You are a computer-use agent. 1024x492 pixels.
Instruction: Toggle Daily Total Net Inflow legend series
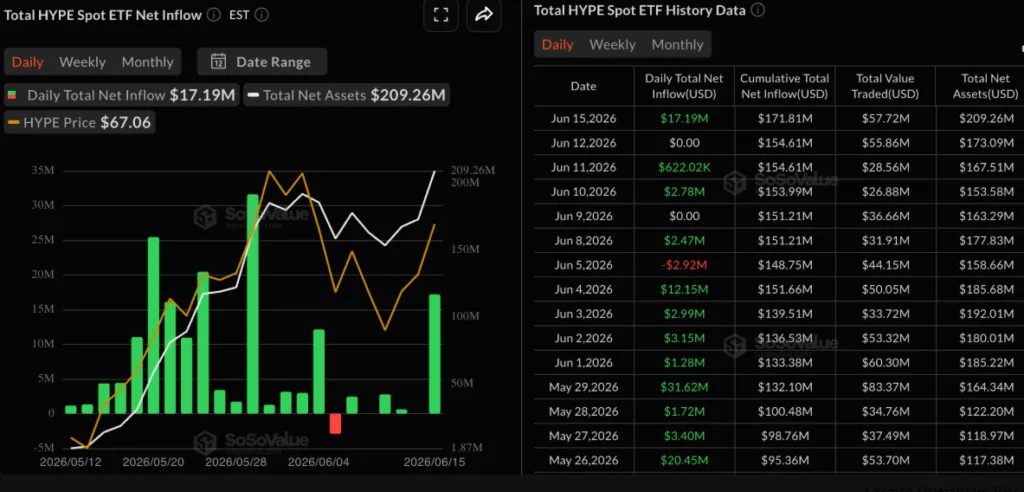coord(122,95)
